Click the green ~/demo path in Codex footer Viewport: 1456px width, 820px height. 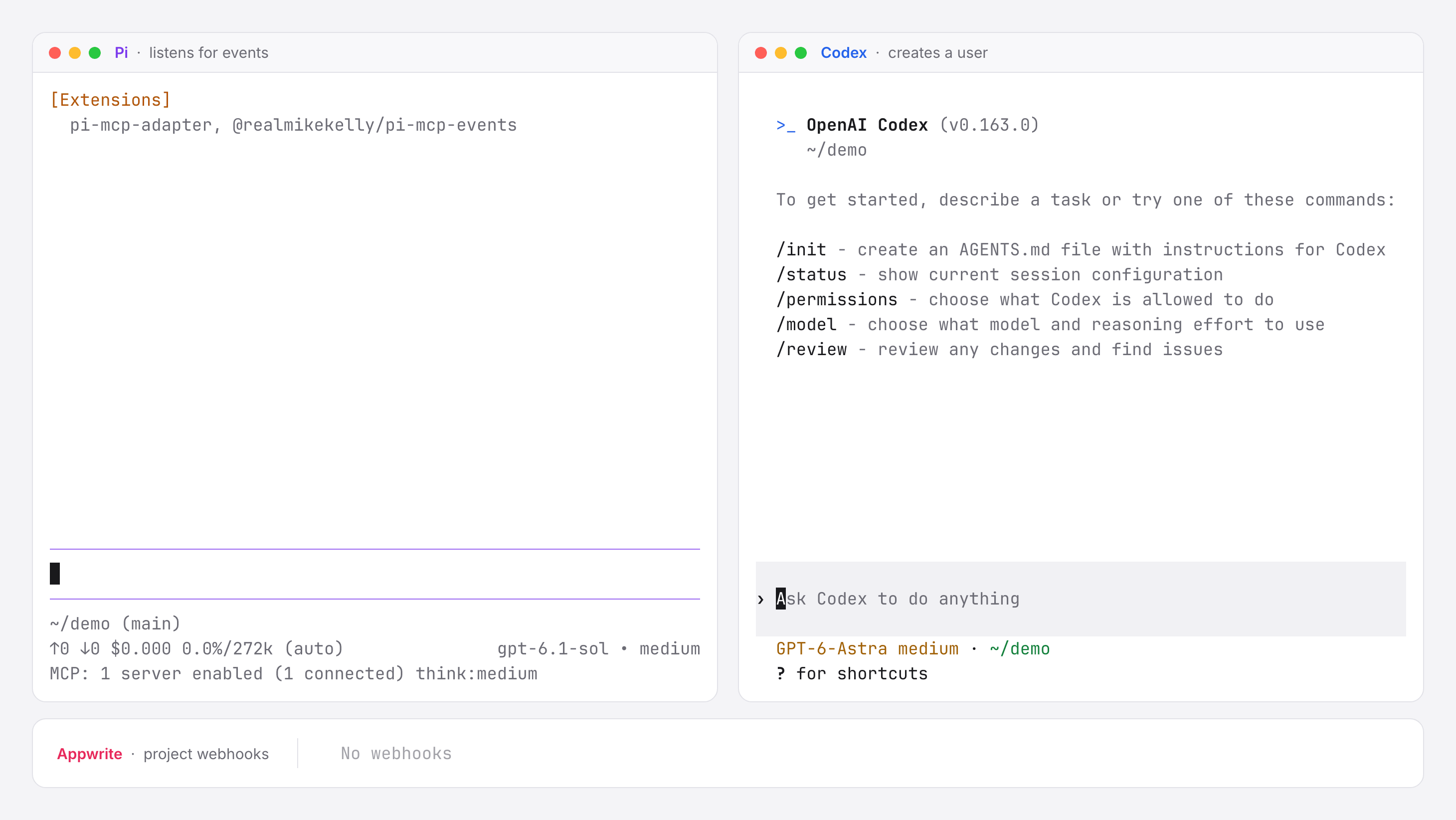click(1020, 648)
